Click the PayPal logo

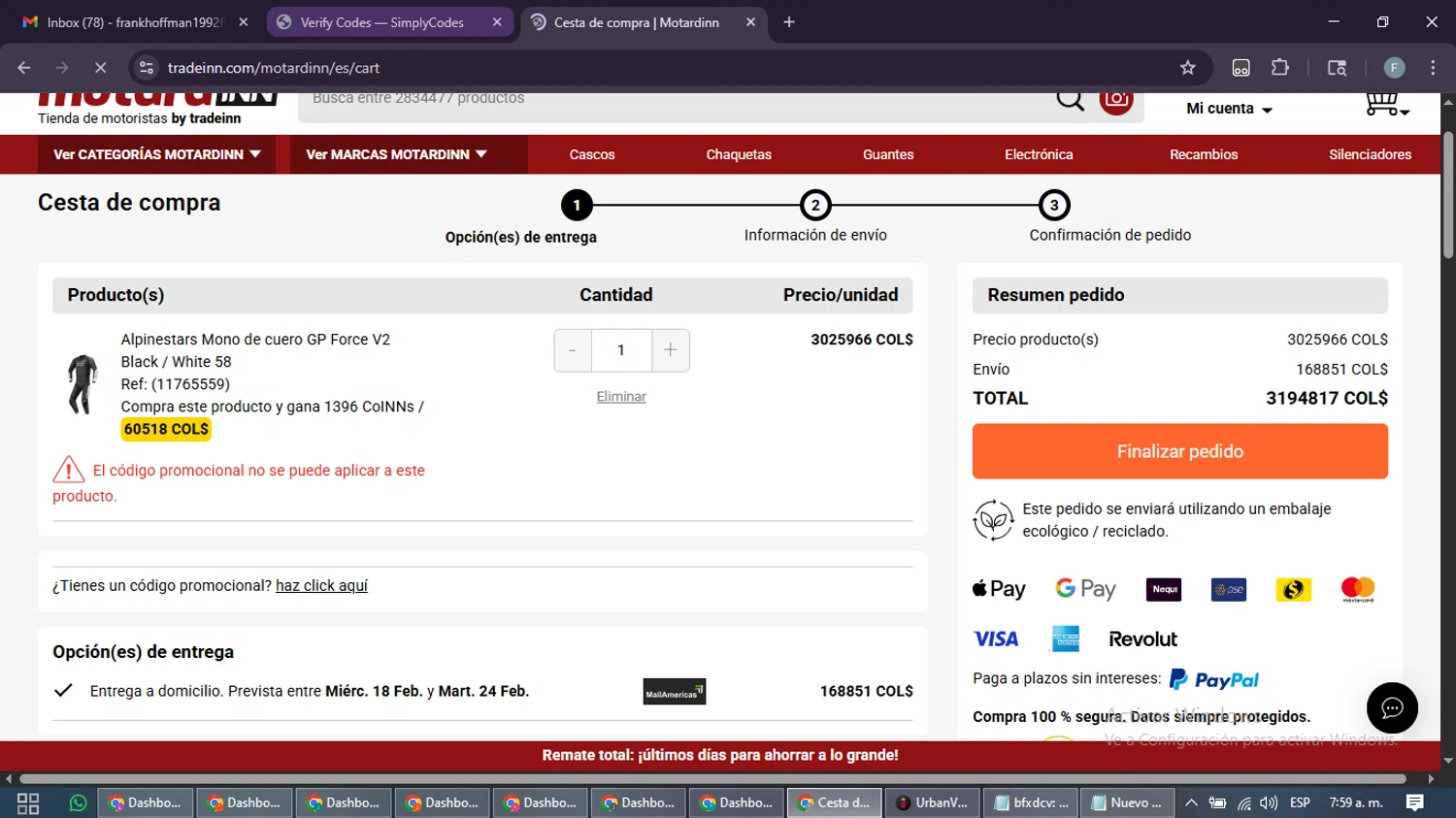(x=1214, y=679)
